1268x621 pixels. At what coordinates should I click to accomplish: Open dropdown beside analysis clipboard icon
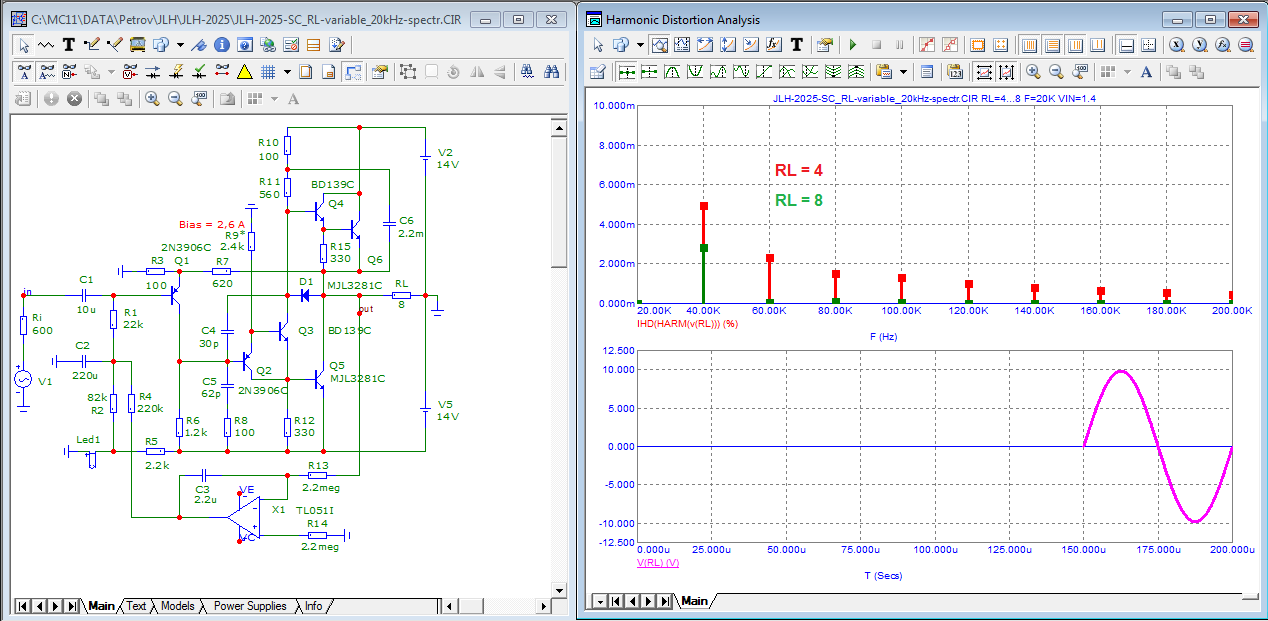(904, 72)
